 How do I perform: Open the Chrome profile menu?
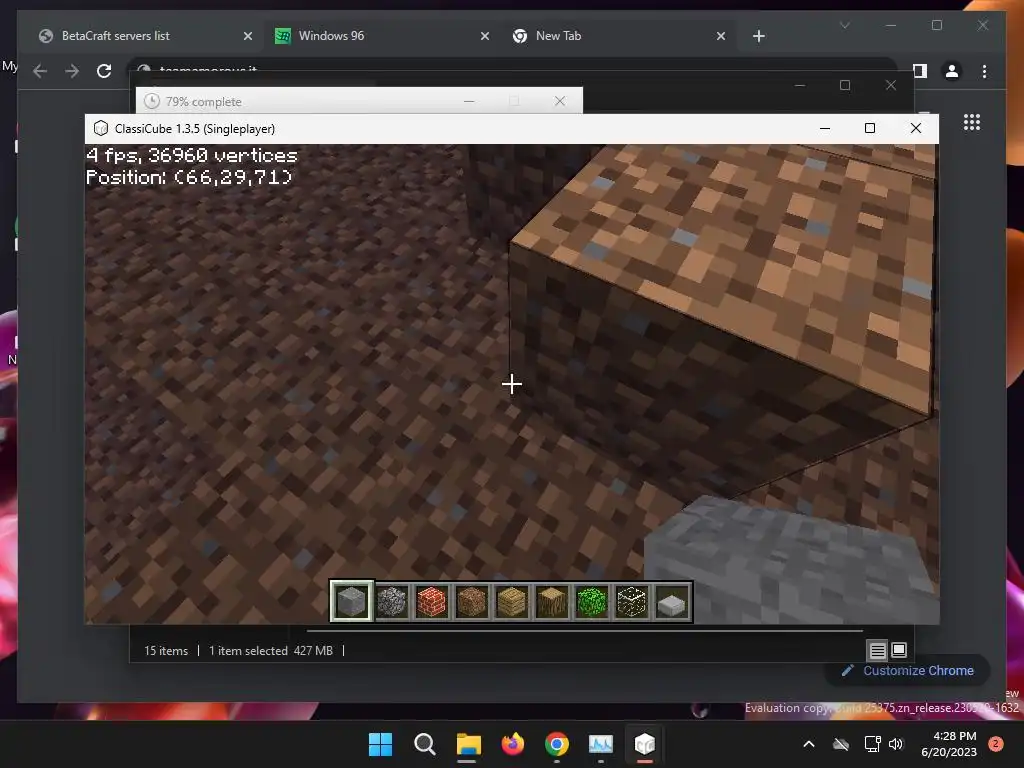coord(952,71)
